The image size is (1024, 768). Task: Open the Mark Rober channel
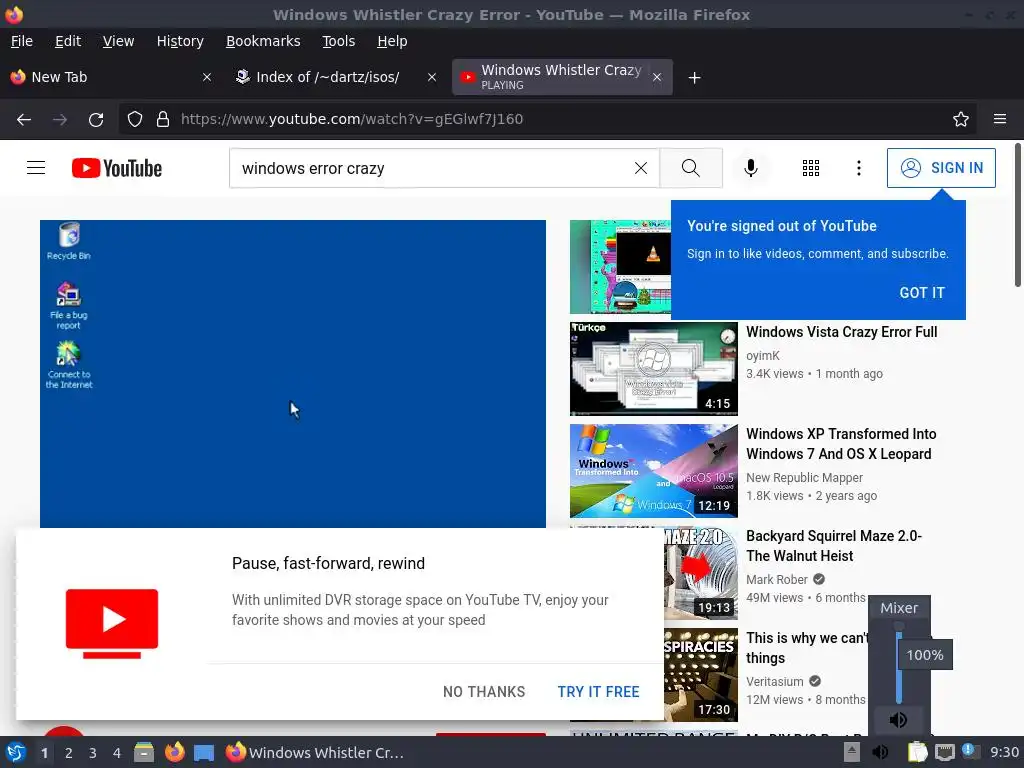coord(777,580)
